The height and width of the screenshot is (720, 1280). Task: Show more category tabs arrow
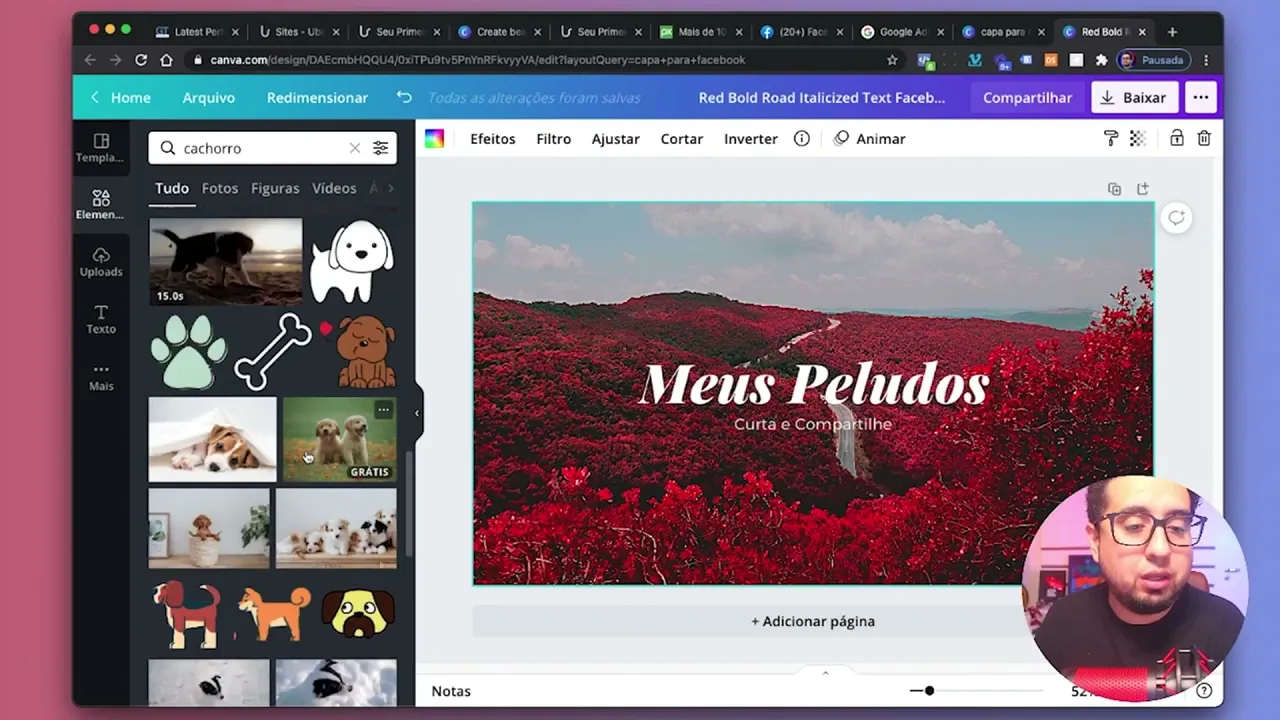click(x=390, y=188)
